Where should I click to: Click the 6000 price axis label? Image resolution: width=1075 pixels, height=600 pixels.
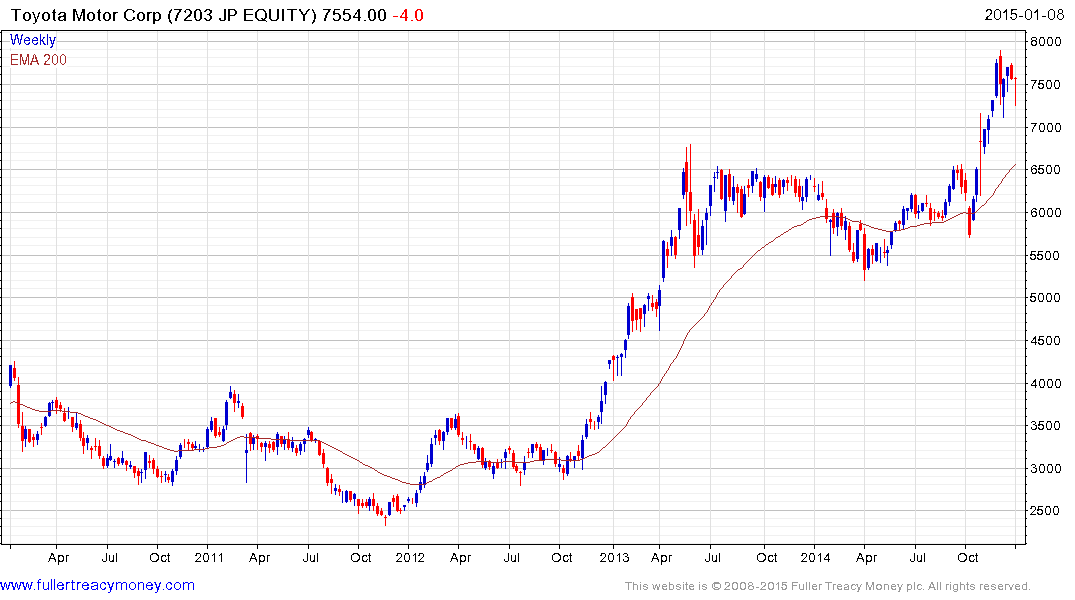pyautogui.click(x=1046, y=213)
